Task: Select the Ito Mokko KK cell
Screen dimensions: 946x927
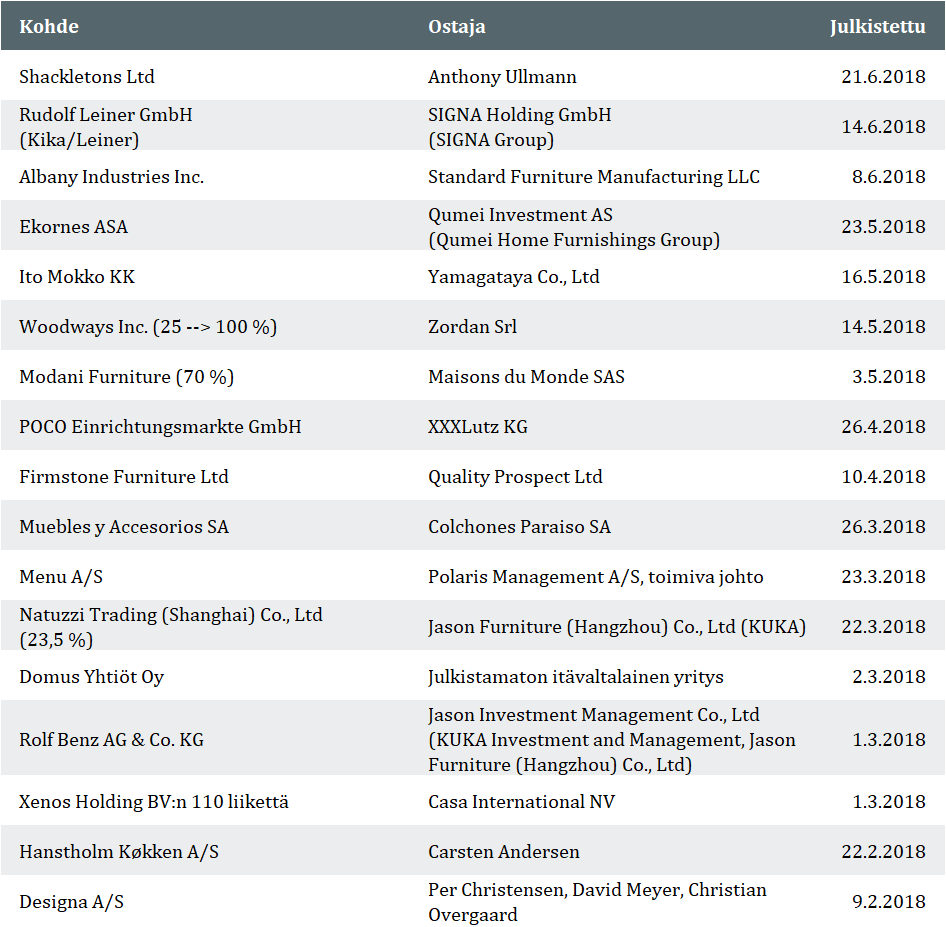Action: (x=77, y=277)
